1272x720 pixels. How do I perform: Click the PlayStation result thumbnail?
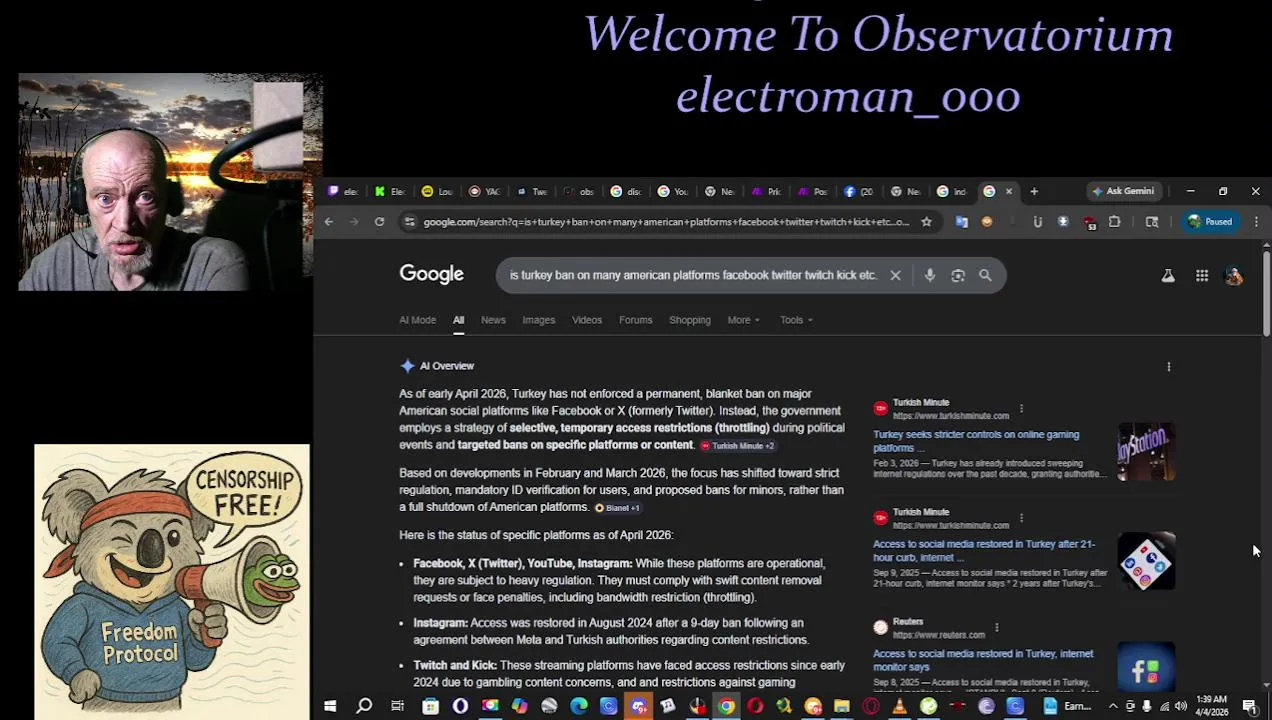point(1146,452)
